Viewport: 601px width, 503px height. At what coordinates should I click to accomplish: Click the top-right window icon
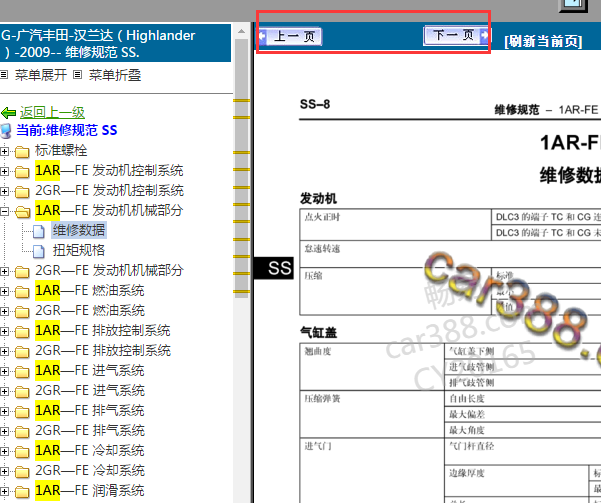(x=573, y=5)
